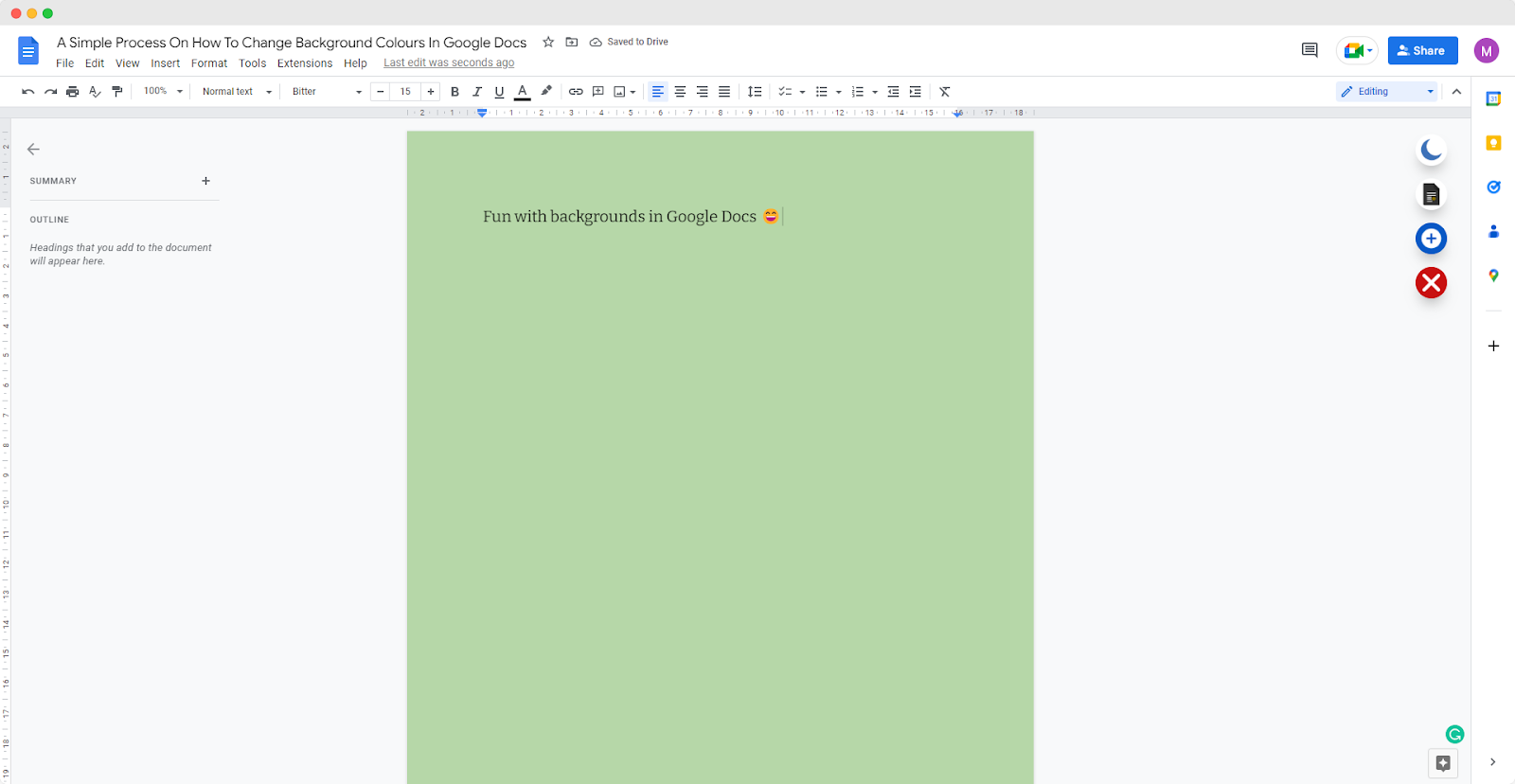Open Contacts side panel
Screen dimensions: 1515x784
click(x=1493, y=231)
